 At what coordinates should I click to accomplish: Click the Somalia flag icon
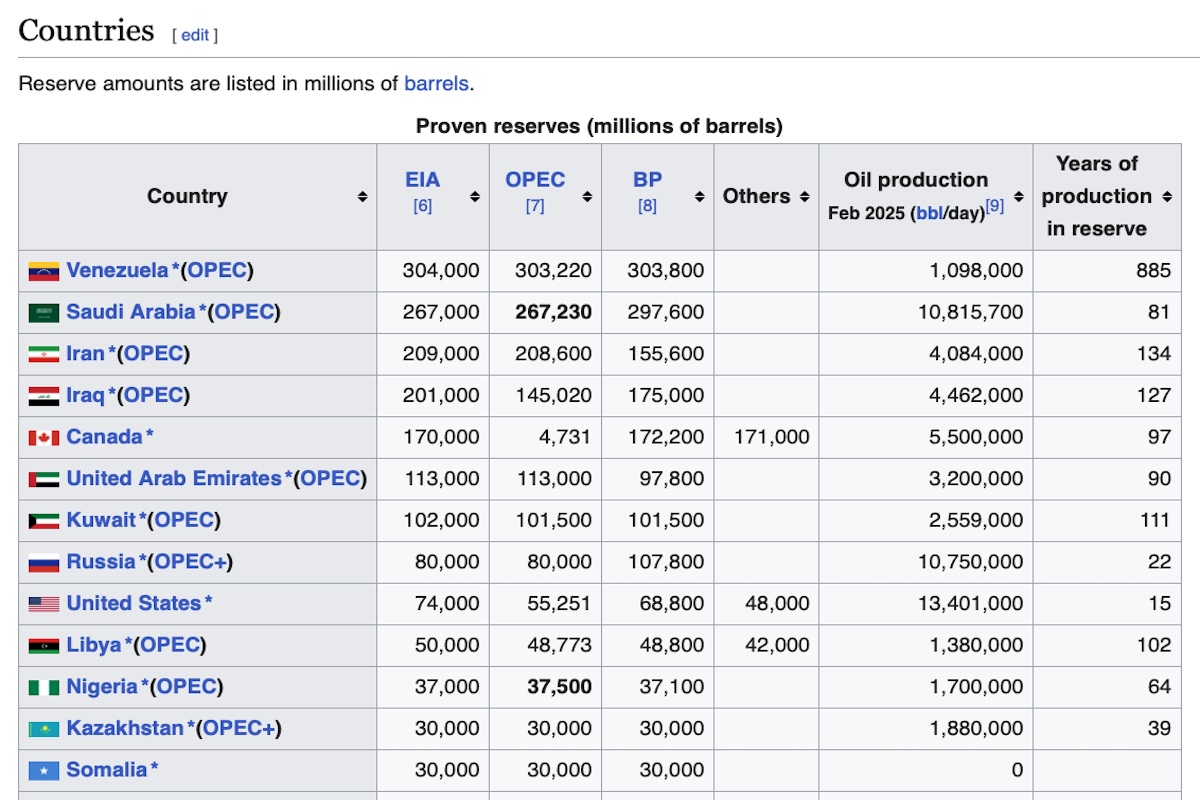43,771
